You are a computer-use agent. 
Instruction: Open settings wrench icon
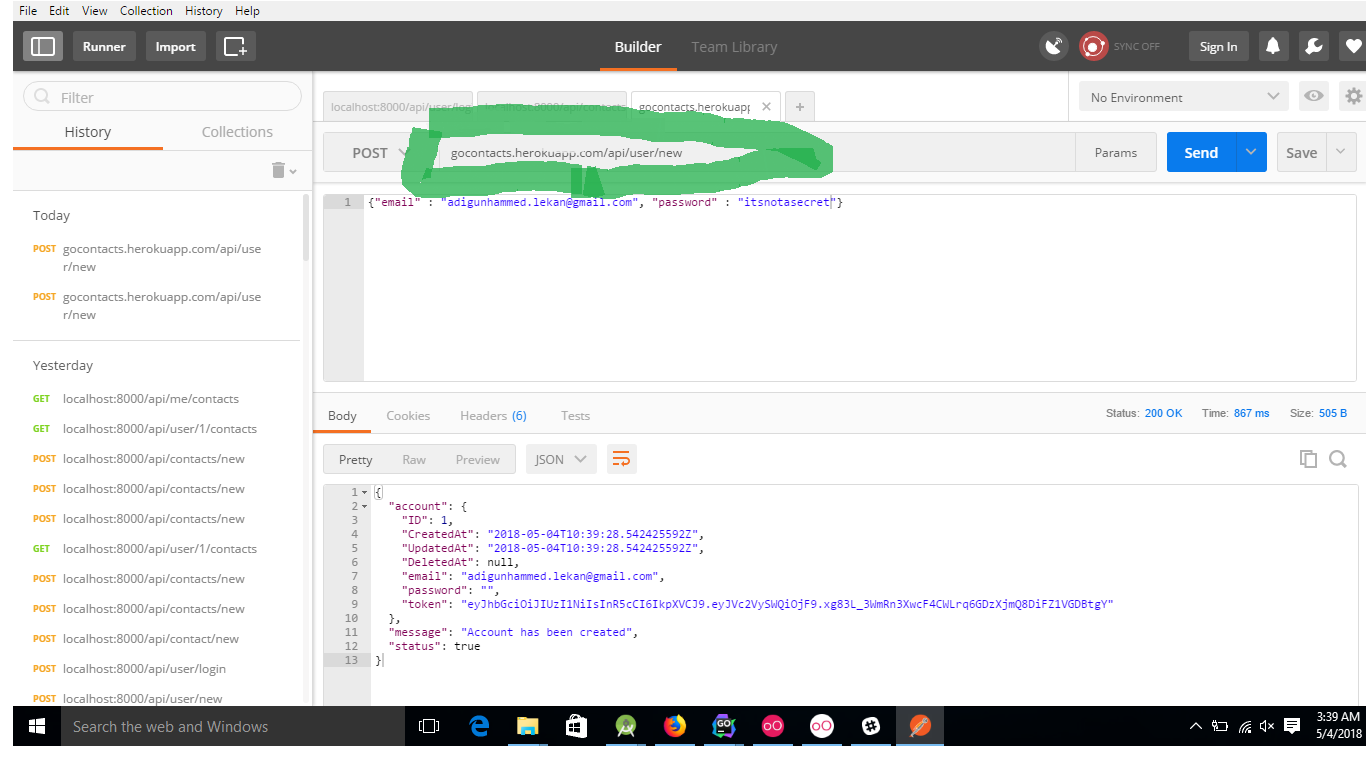point(1313,46)
